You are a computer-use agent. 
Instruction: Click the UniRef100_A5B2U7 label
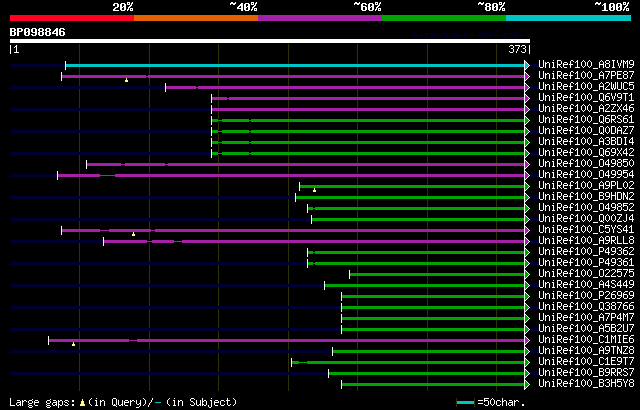(x=586, y=329)
